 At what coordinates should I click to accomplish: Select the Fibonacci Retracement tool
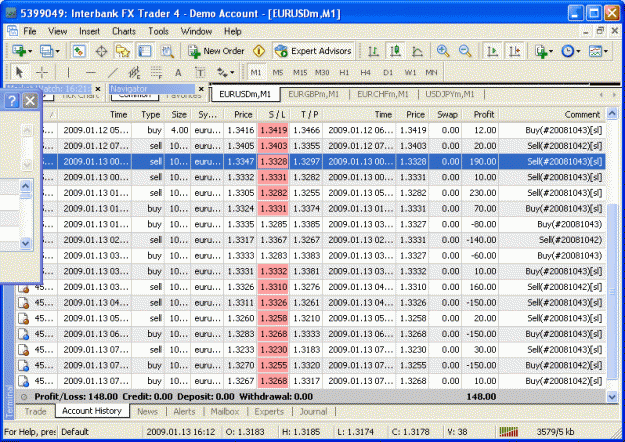click(156, 73)
